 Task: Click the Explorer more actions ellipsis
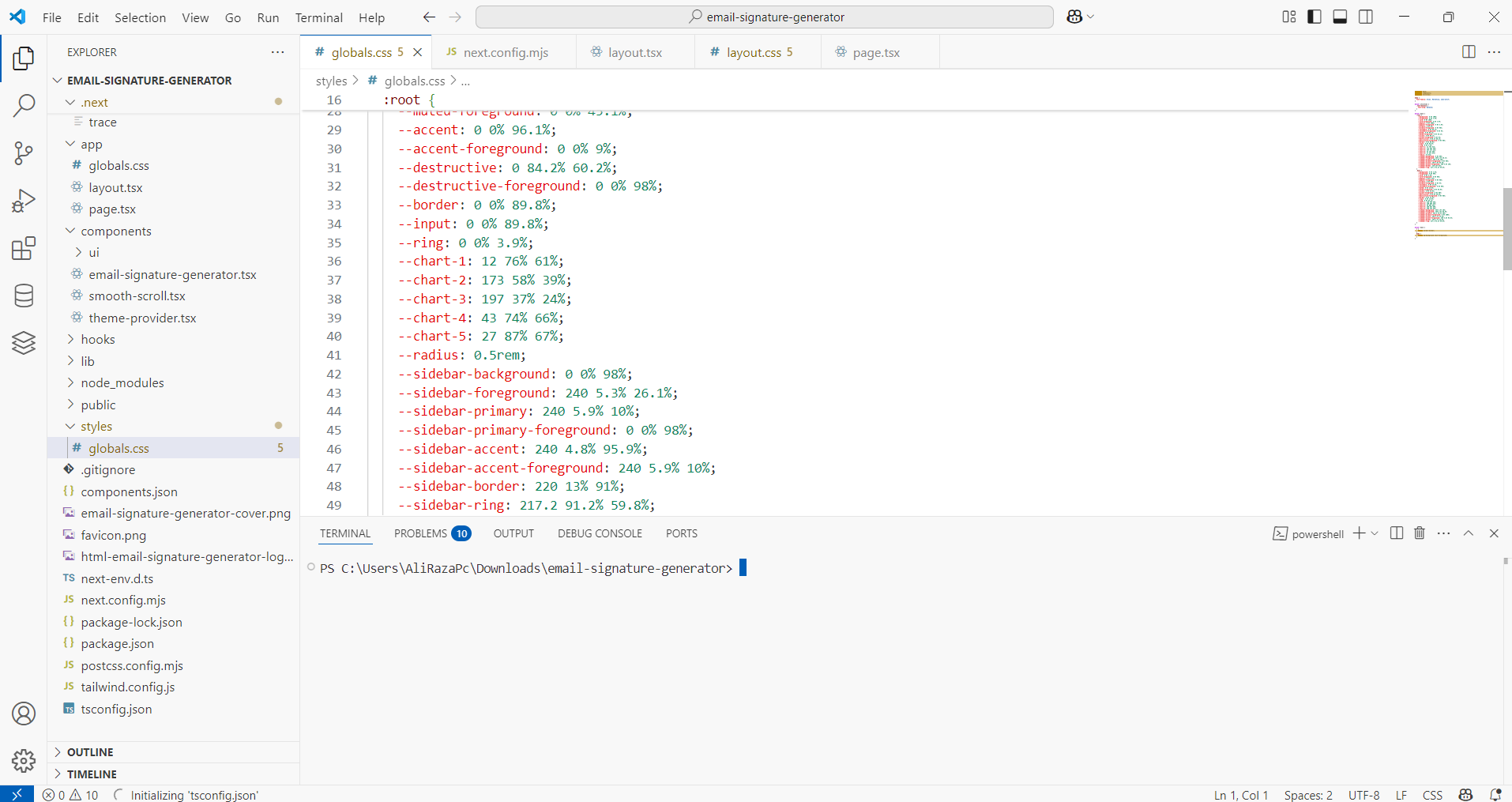click(x=277, y=52)
